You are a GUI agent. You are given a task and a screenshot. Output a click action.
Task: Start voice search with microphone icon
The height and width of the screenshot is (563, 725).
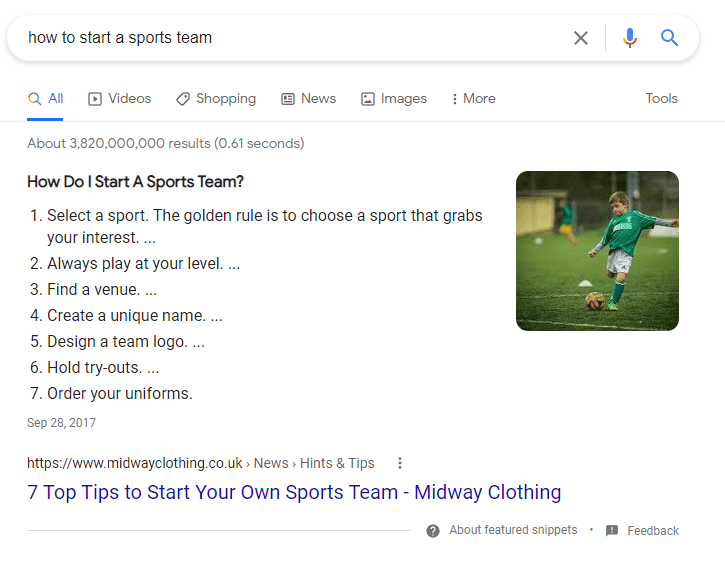pyautogui.click(x=629, y=38)
